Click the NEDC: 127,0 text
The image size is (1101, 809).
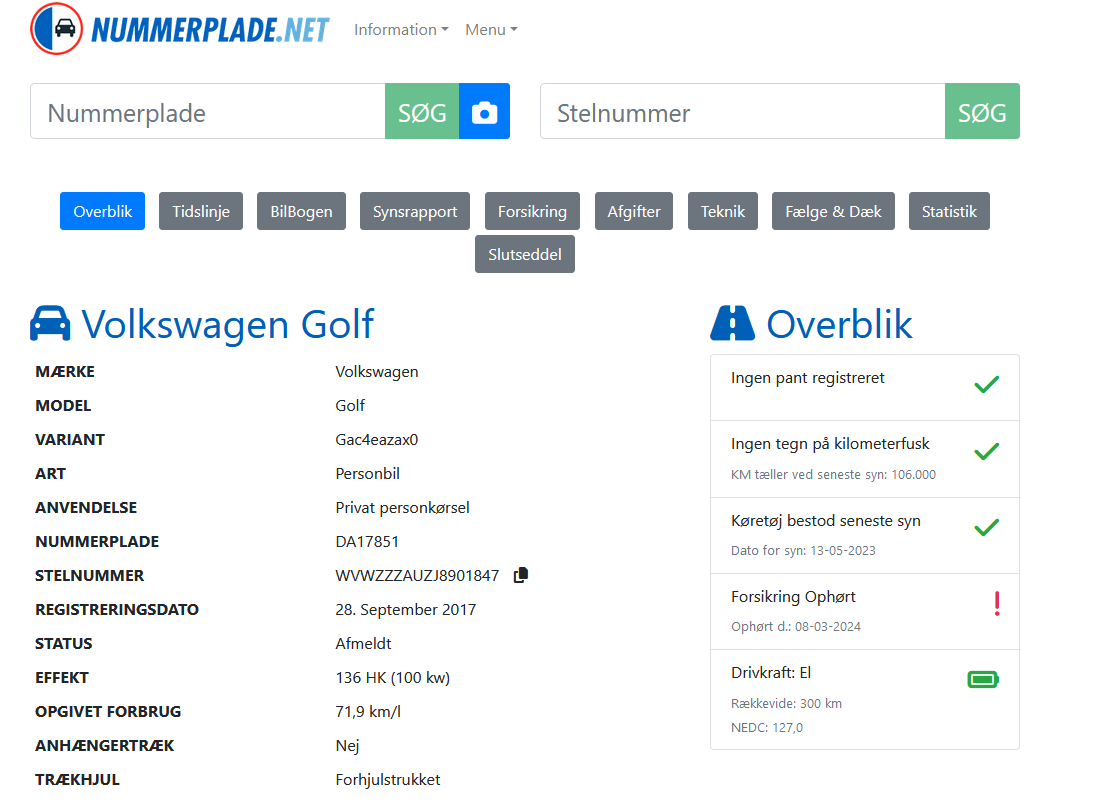click(767, 728)
